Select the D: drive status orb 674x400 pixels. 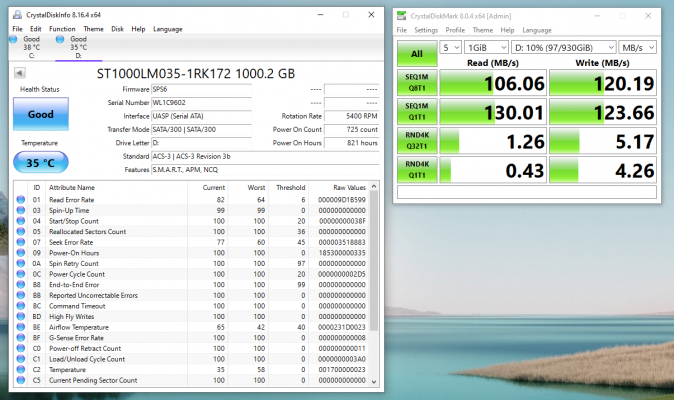click(60, 40)
